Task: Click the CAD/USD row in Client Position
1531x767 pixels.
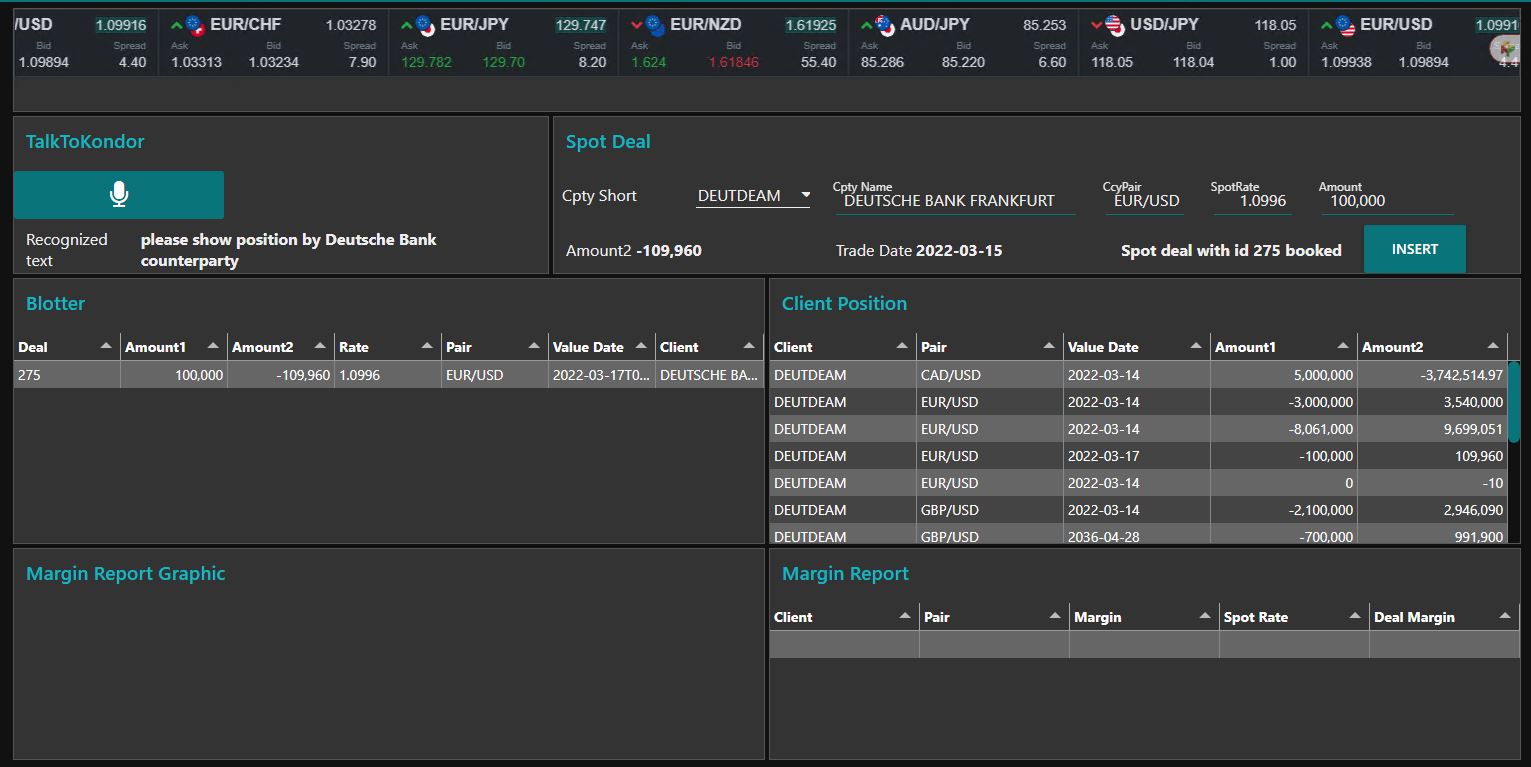Action: pyautogui.click(x=1138, y=375)
